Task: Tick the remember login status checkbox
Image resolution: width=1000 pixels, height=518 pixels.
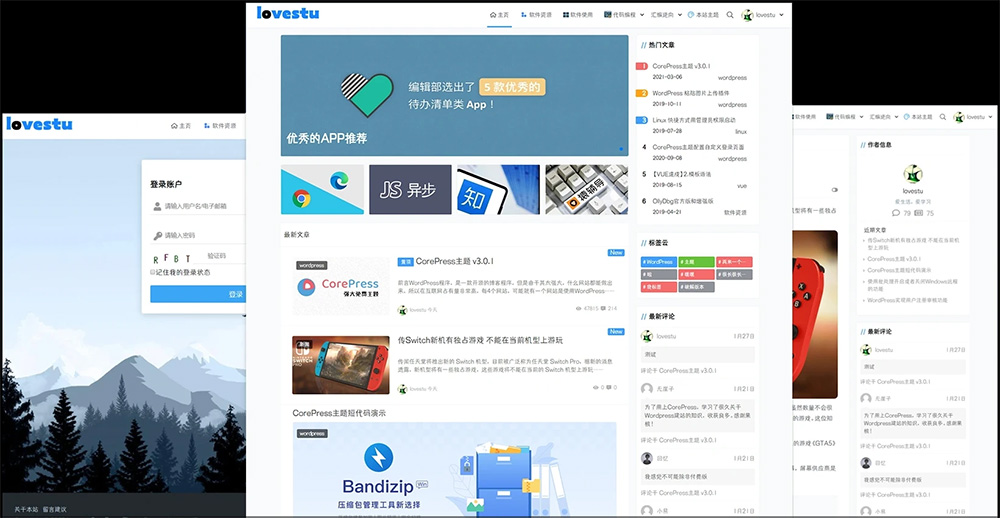Action: click(x=153, y=272)
